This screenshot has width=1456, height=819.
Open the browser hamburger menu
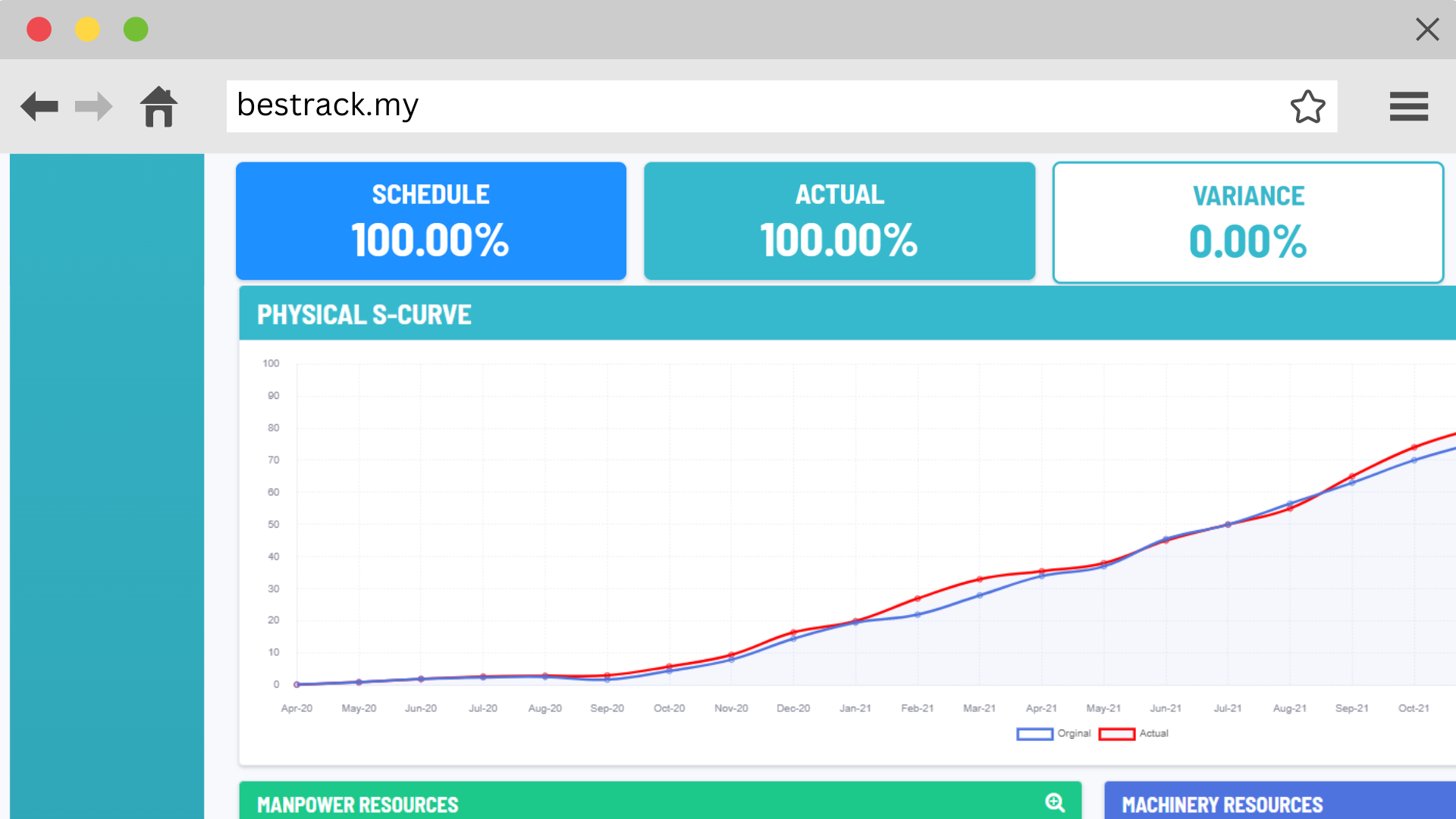point(1409,106)
